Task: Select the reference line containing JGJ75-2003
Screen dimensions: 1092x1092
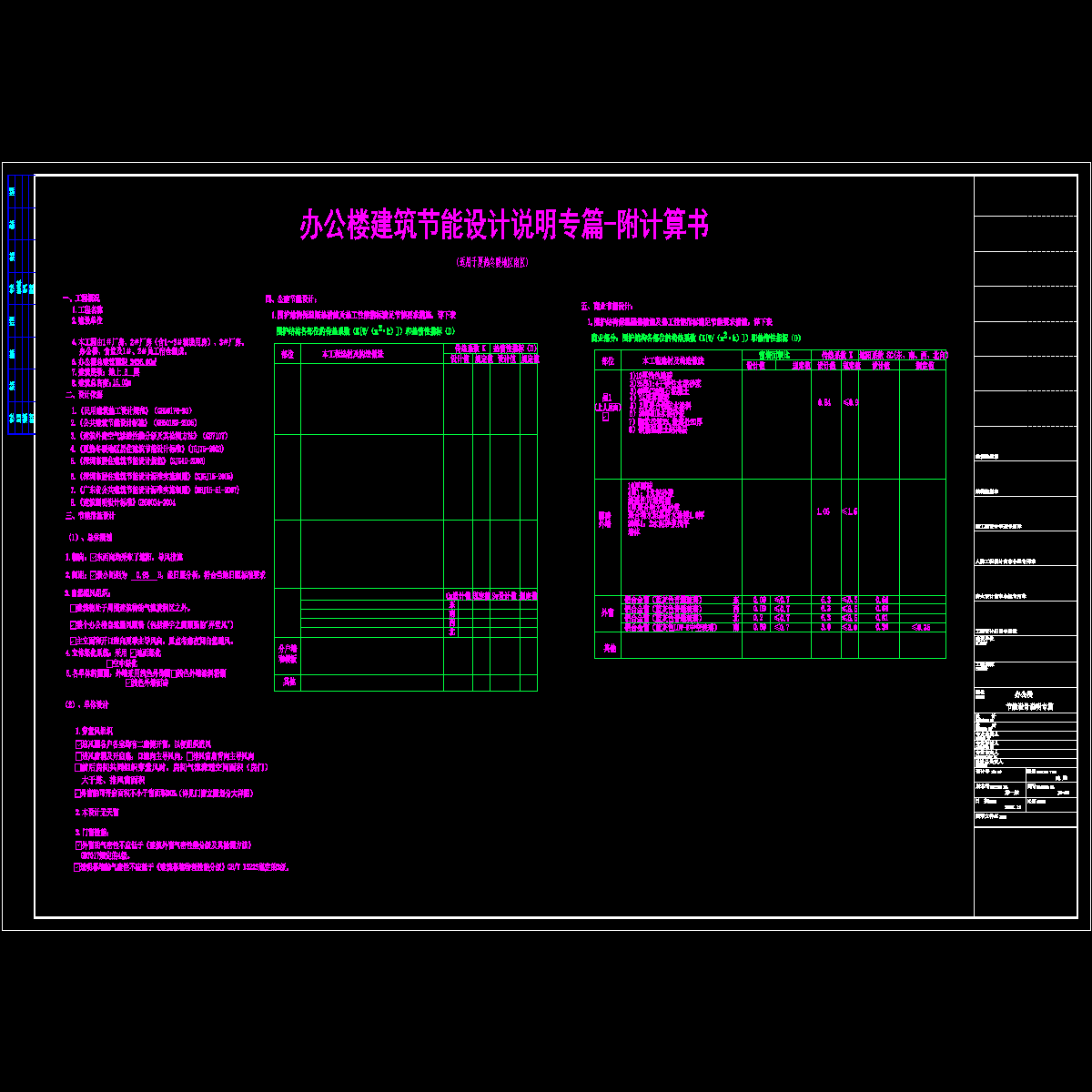Action: pyautogui.click(x=147, y=449)
